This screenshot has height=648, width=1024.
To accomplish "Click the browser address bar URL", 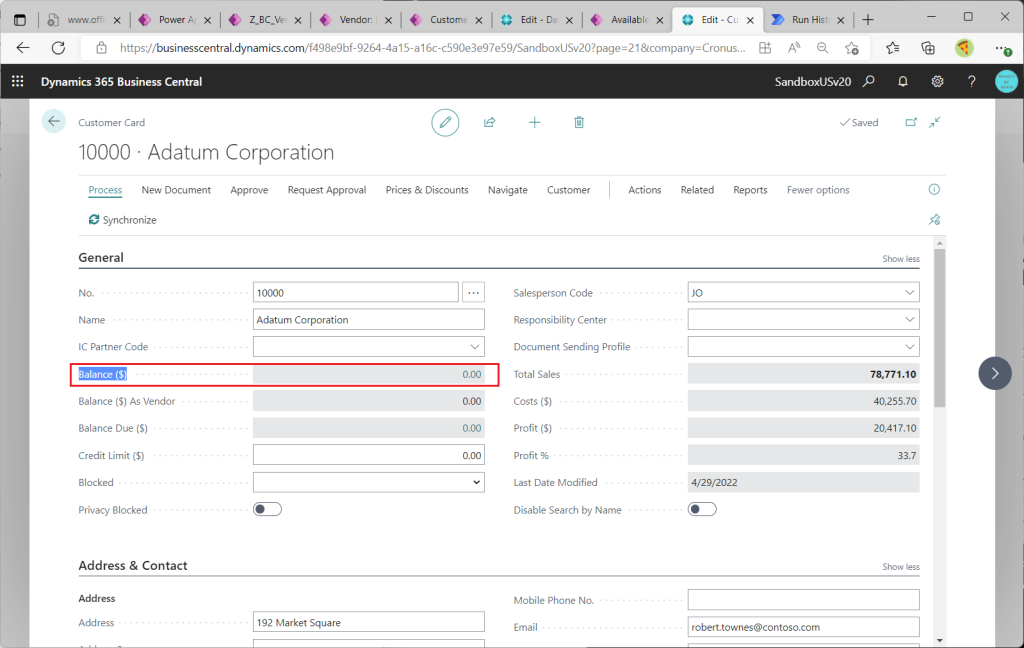I will tap(432, 48).
